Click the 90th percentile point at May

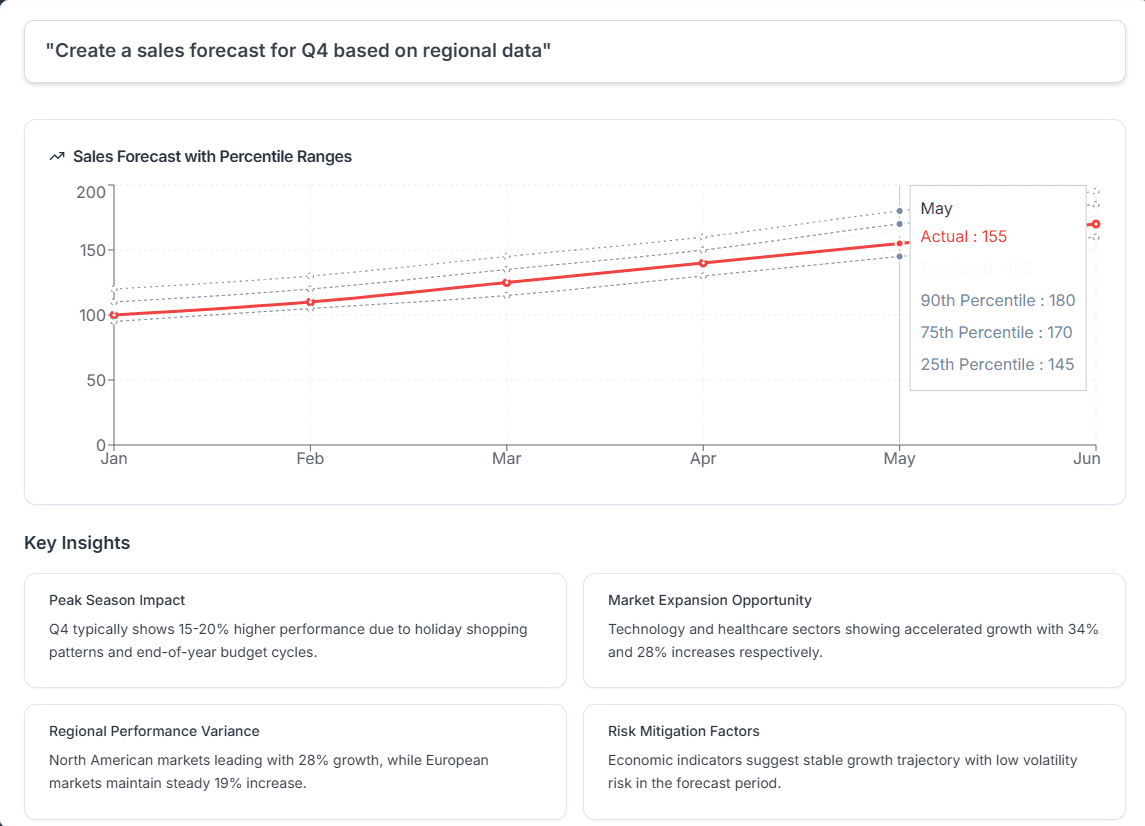[x=899, y=211]
